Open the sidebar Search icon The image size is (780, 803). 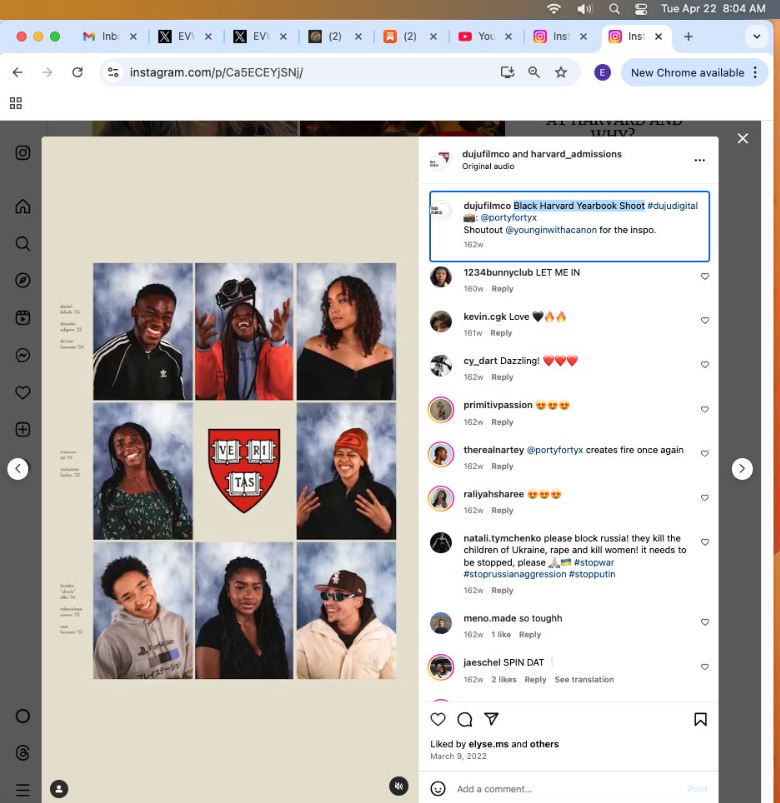[x=23, y=243]
